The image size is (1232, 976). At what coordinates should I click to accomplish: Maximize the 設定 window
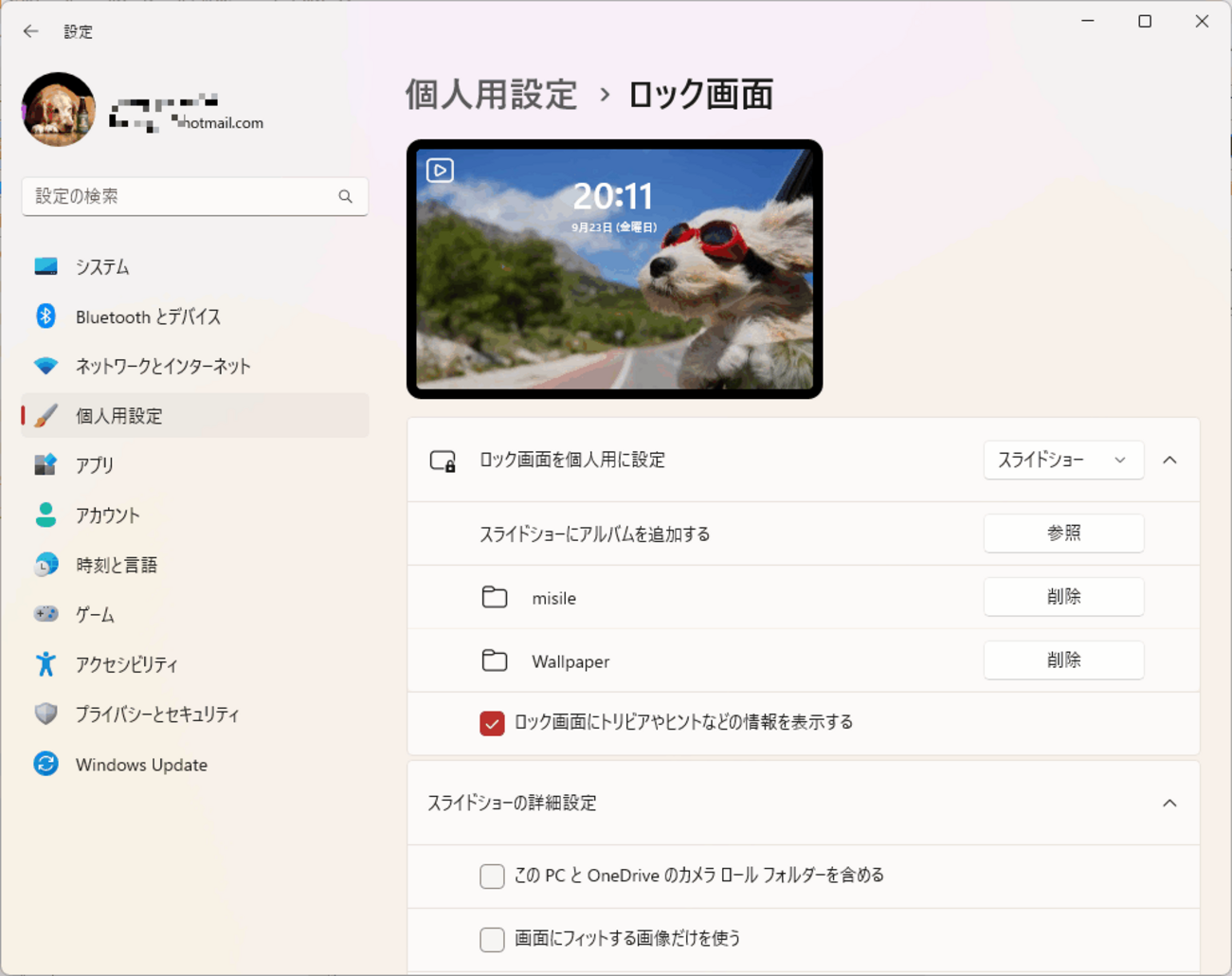[1145, 21]
